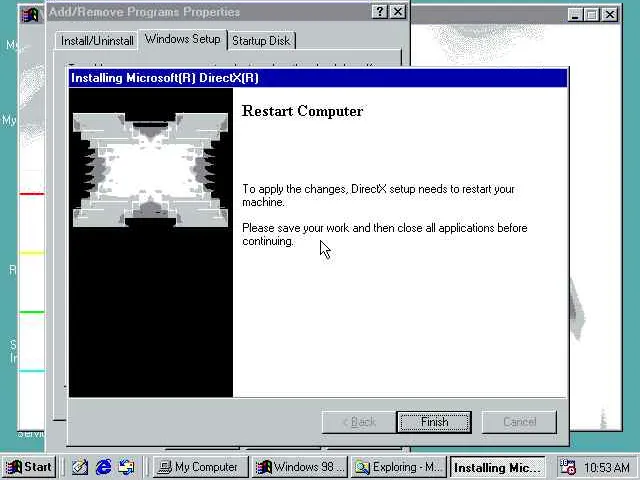Click the 10:53 AM system clock

(607, 467)
